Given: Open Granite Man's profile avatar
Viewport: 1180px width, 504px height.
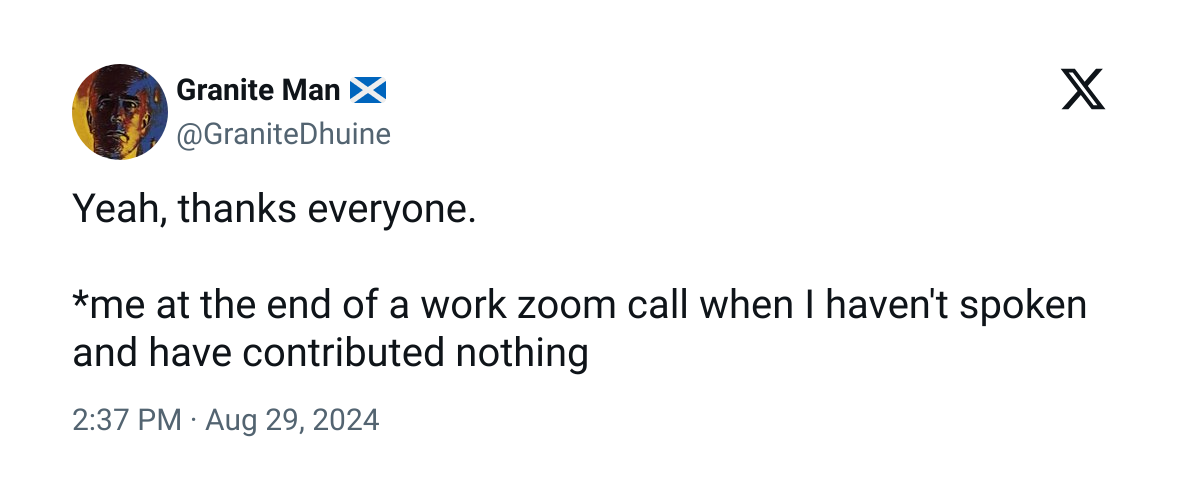Looking at the screenshot, I should click(x=120, y=112).
